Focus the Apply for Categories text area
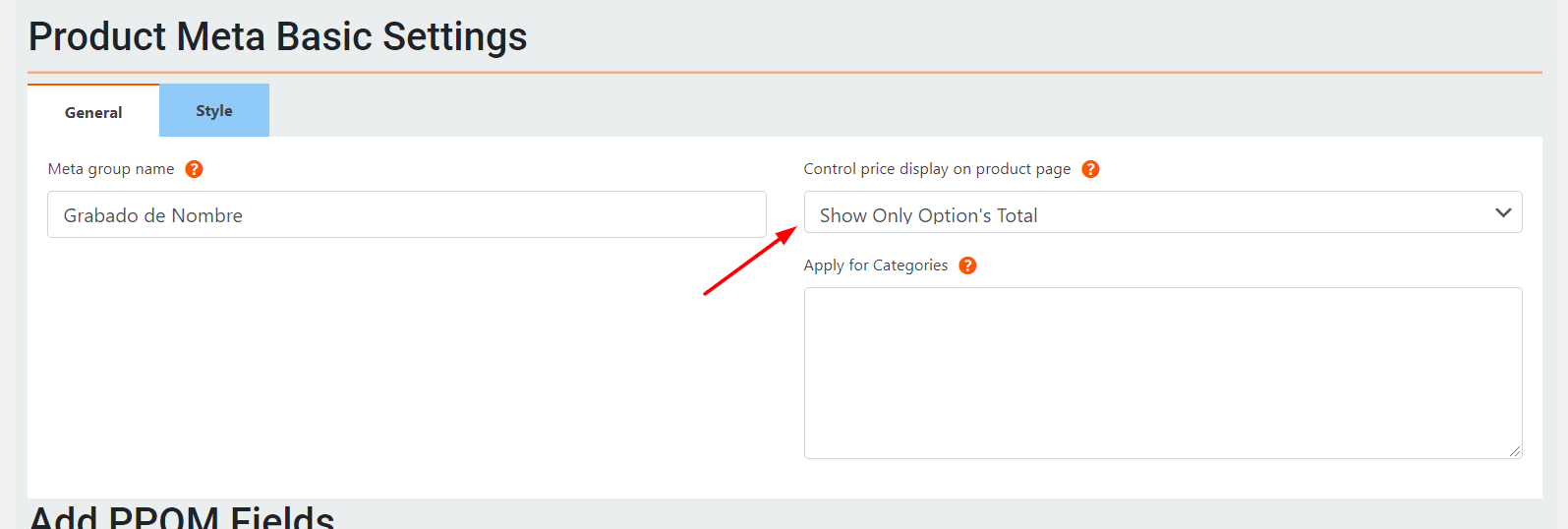Viewport: 1568px width, 529px height. pos(1163,373)
